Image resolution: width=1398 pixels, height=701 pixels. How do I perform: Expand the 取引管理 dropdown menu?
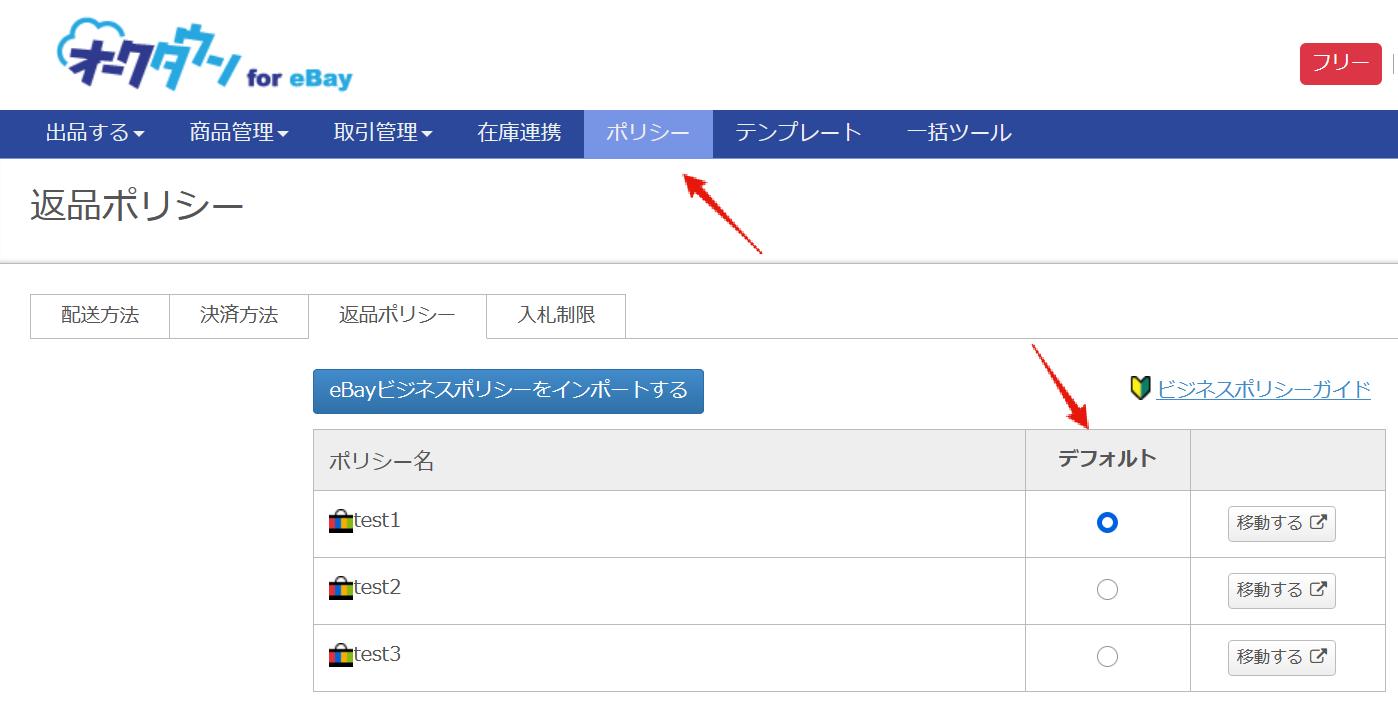click(x=383, y=133)
